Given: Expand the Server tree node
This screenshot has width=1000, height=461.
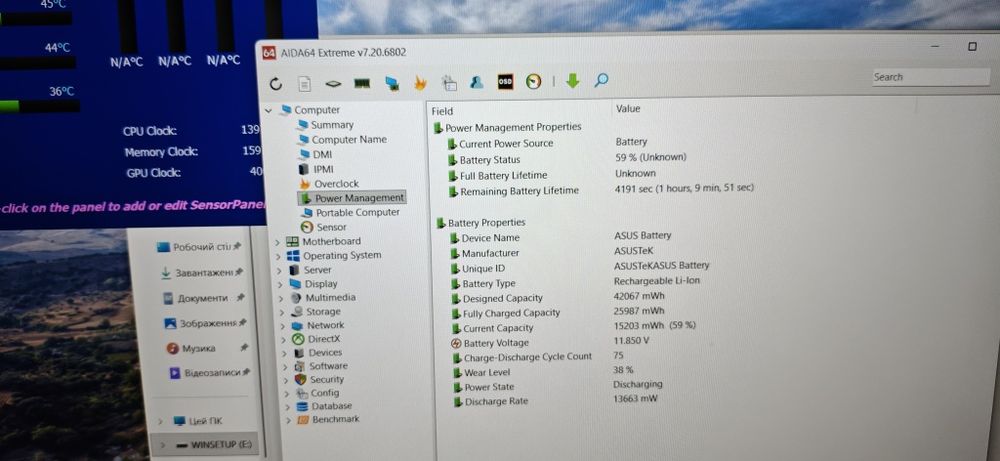Looking at the screenshot, I should [x=279, y=270].
